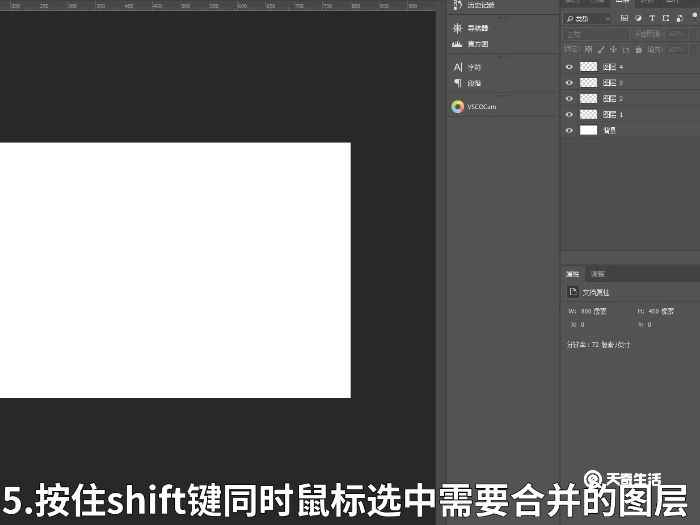
Task: Switch to the tab next to 属性
Action: click(x=598, y=274)
